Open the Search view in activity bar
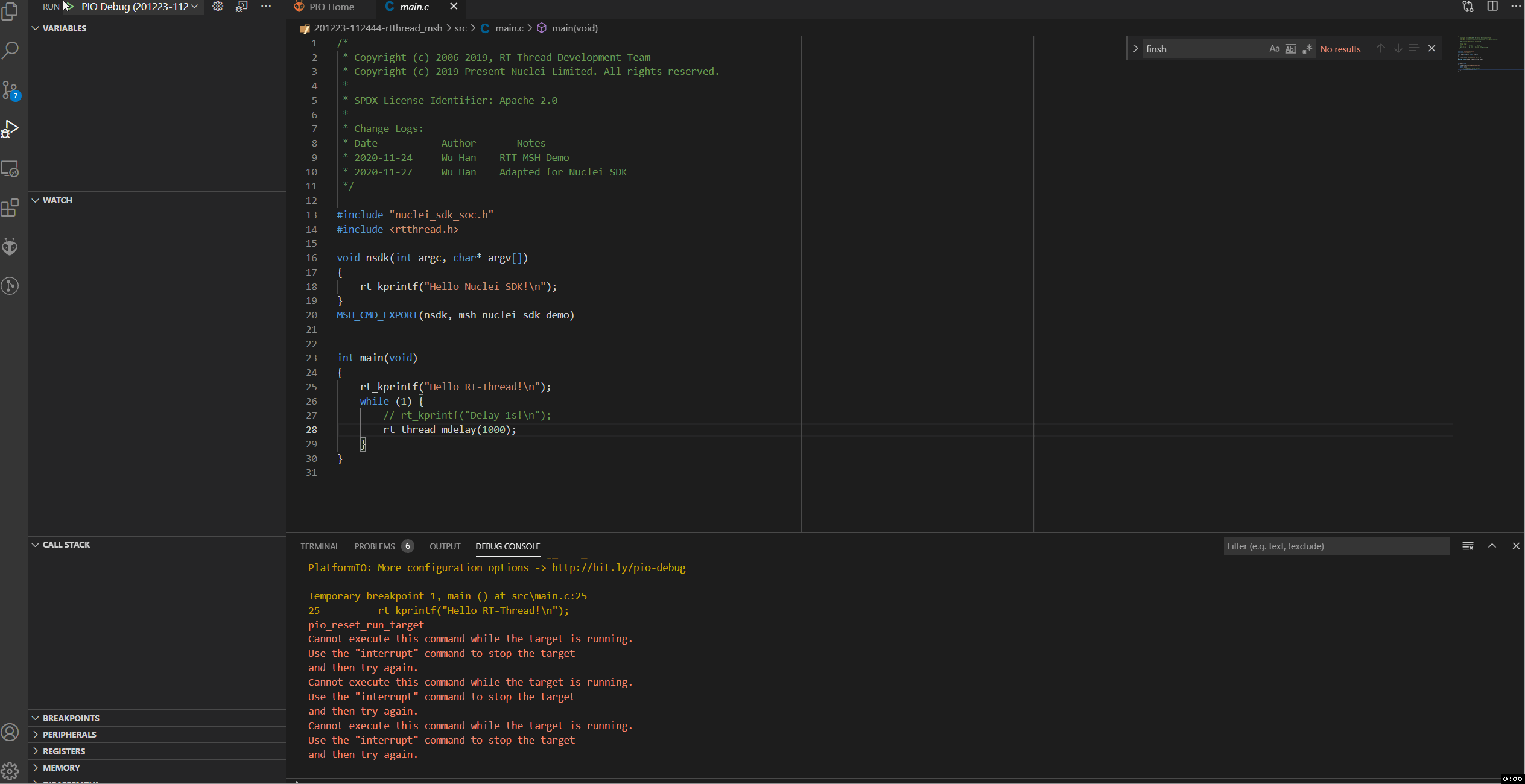The width and height of the screenshot is (1525, 784). tap(10, 50)
